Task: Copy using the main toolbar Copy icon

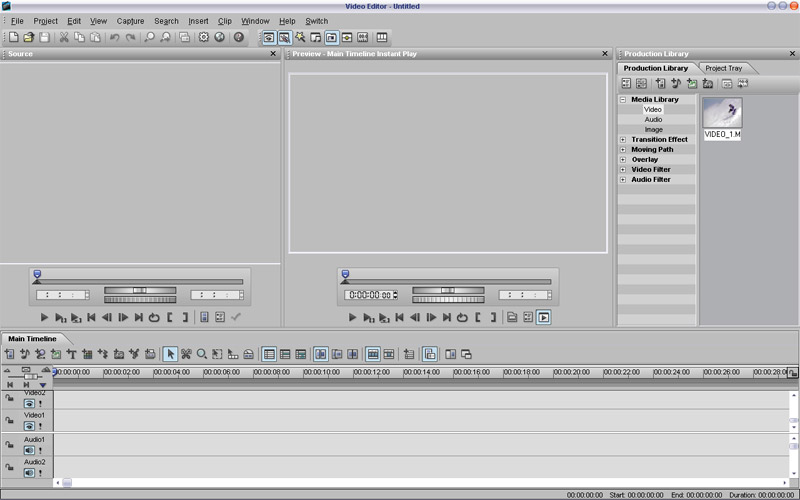Action: (x=80, y=37)
